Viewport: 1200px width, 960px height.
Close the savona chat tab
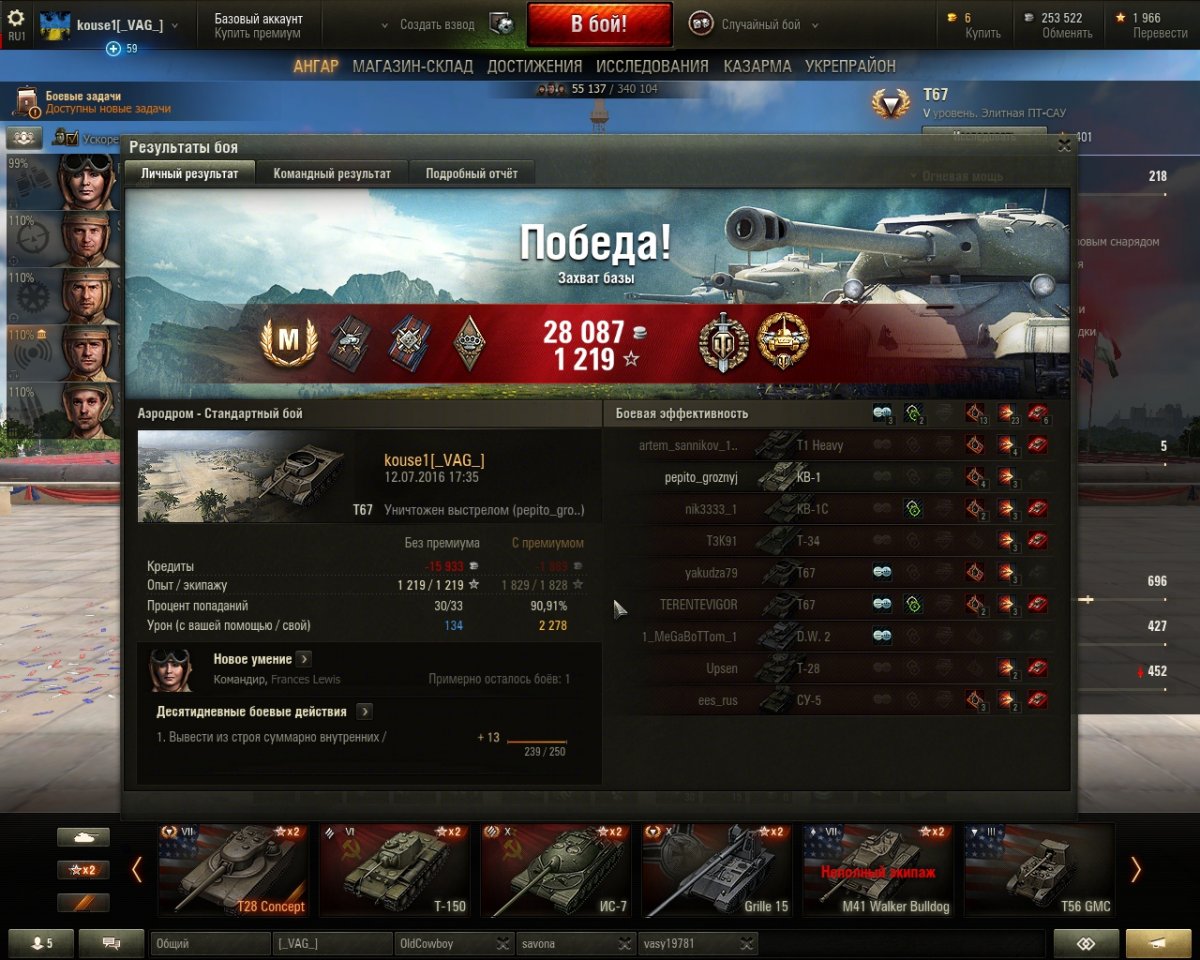click(624, 943)
